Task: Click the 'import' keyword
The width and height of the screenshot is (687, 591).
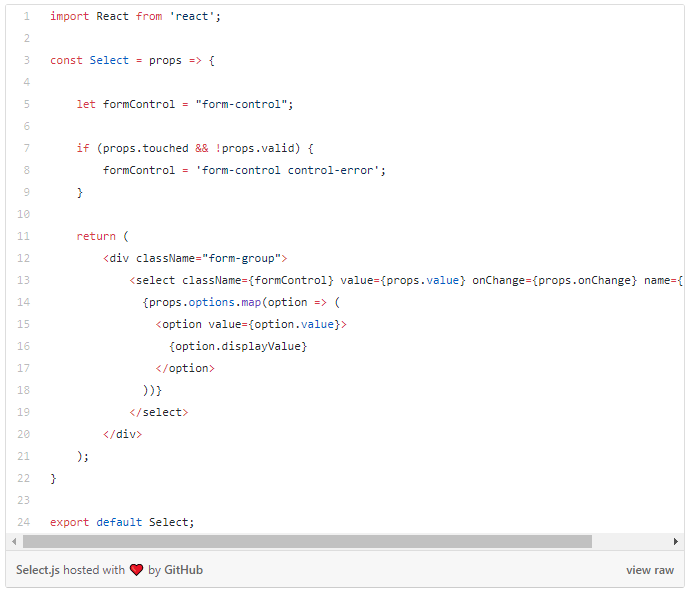Action: (70, 17)
